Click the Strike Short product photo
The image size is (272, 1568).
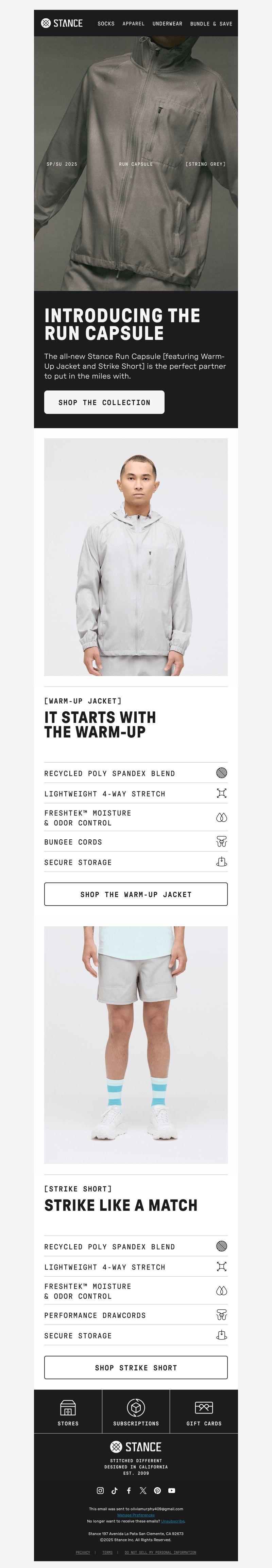136,1044
